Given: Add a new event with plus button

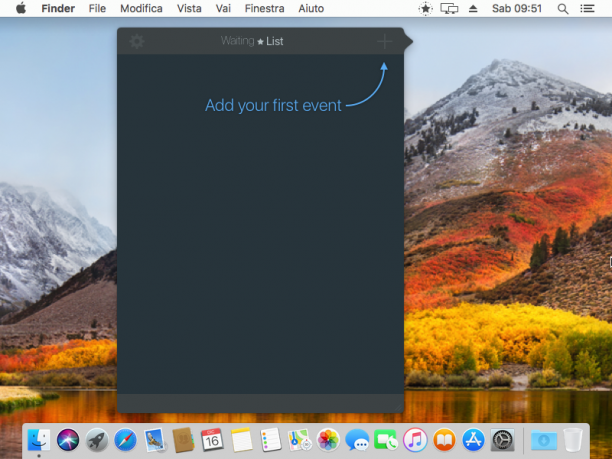Looking at the screenshot, I should click(384, 41).
